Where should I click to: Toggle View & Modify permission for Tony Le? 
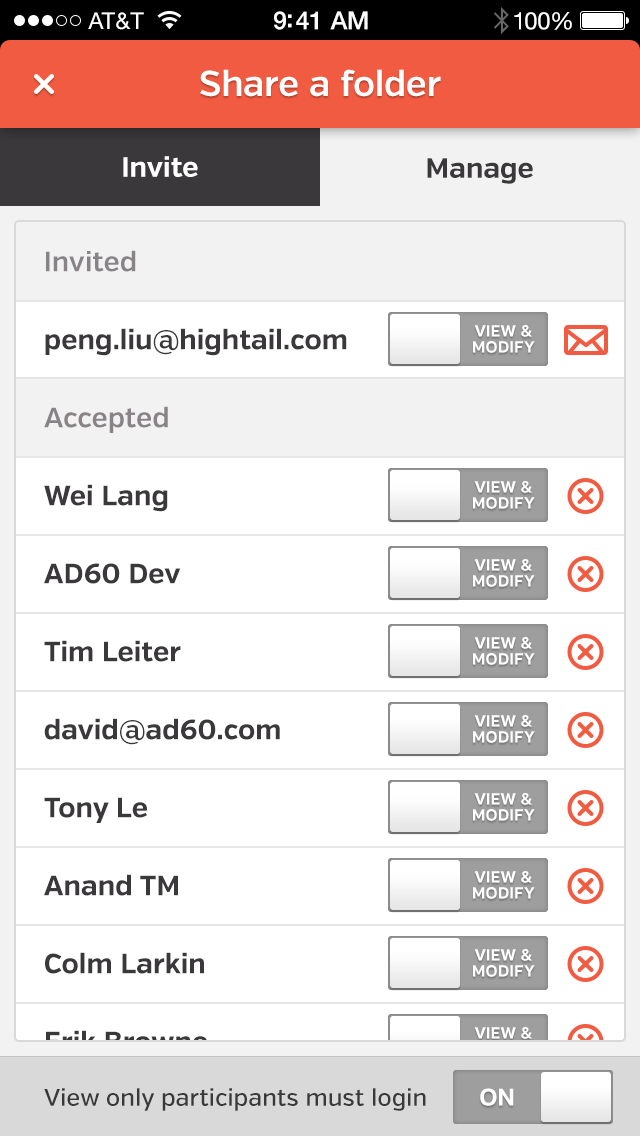[468, 808]
